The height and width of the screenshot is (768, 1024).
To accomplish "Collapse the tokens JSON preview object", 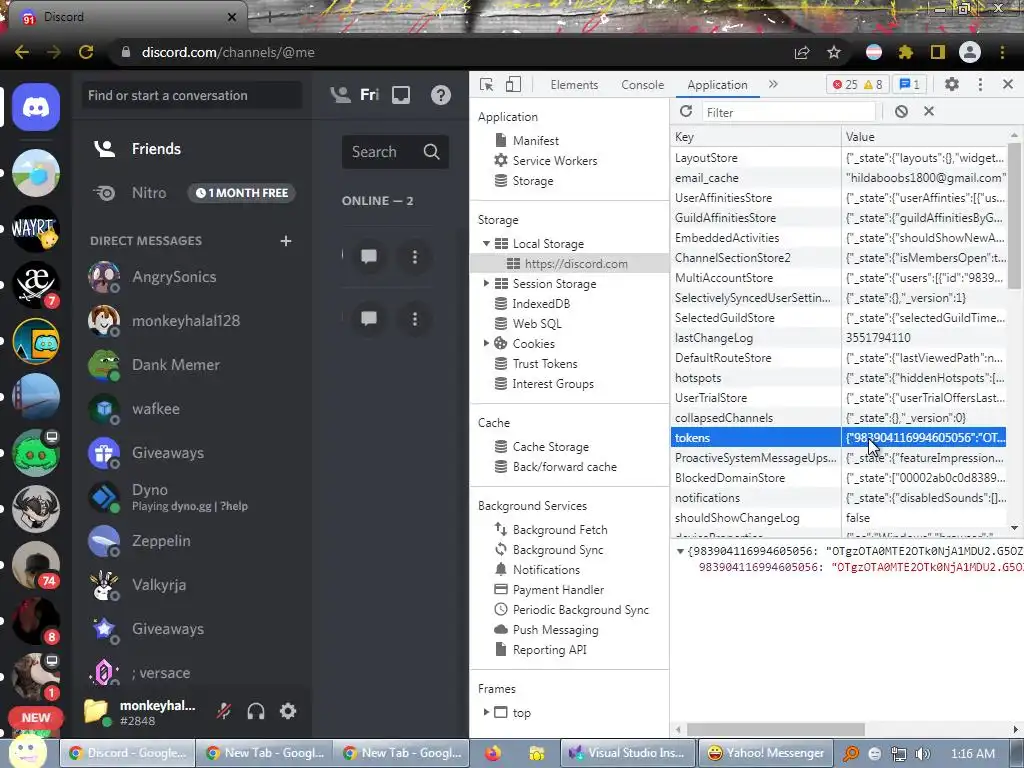I will tap(680, 551).
